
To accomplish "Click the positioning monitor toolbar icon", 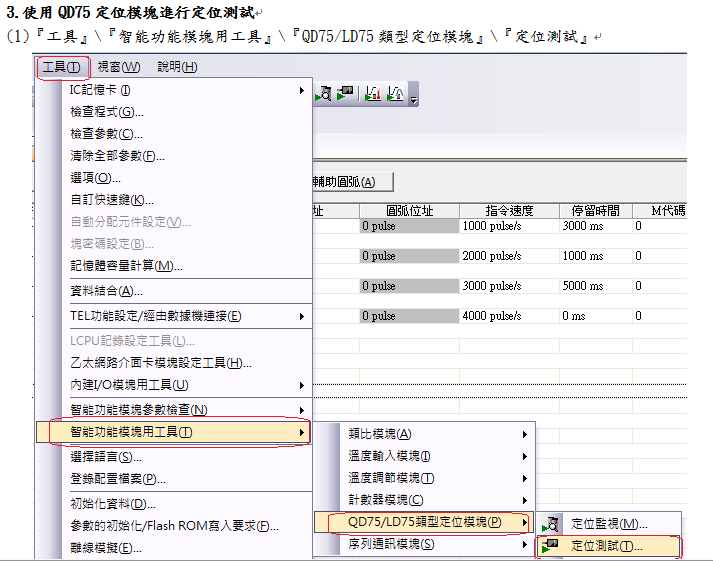I will coord(324,94).
